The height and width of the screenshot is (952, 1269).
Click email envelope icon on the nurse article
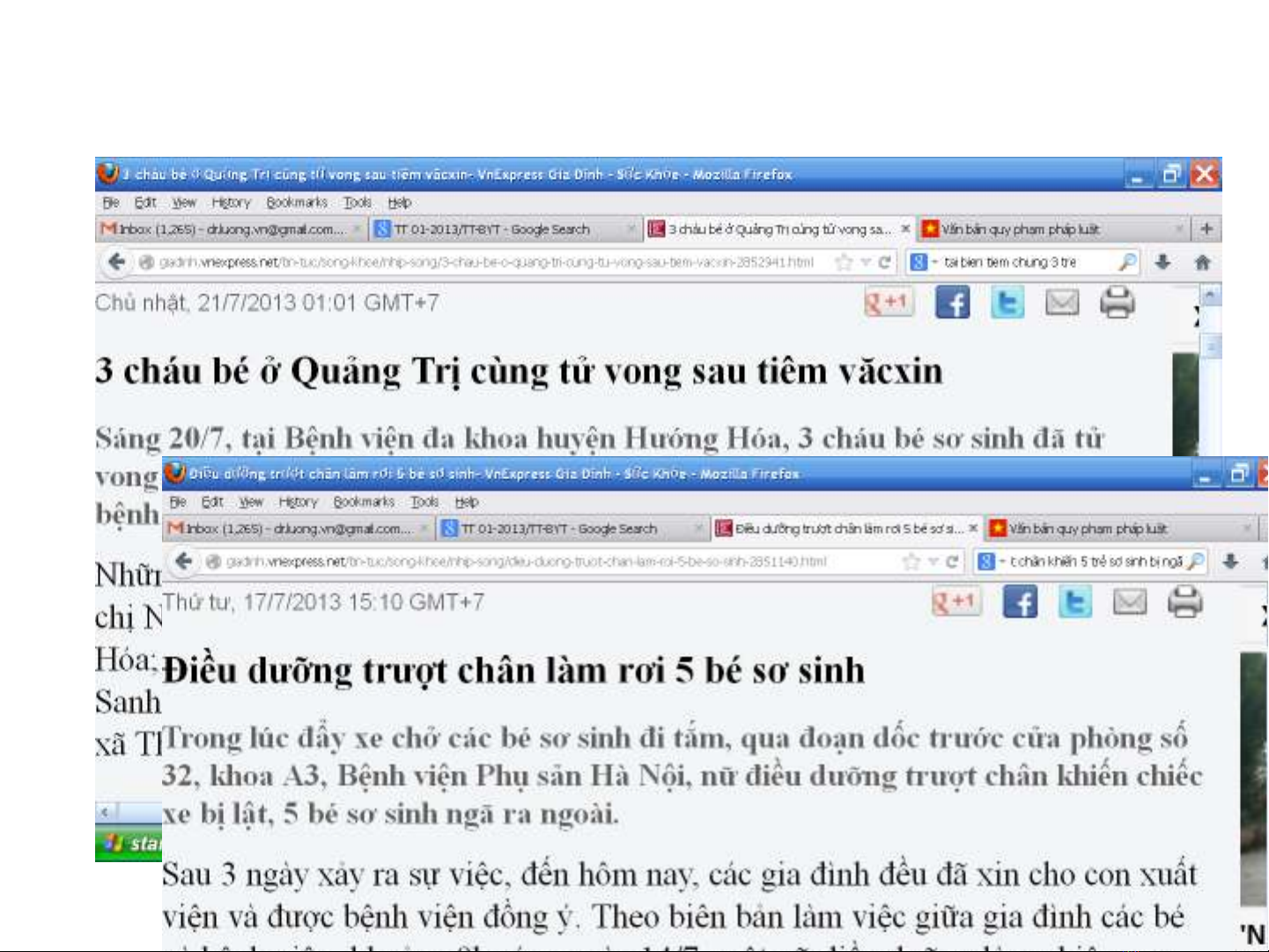(1130, 602)
